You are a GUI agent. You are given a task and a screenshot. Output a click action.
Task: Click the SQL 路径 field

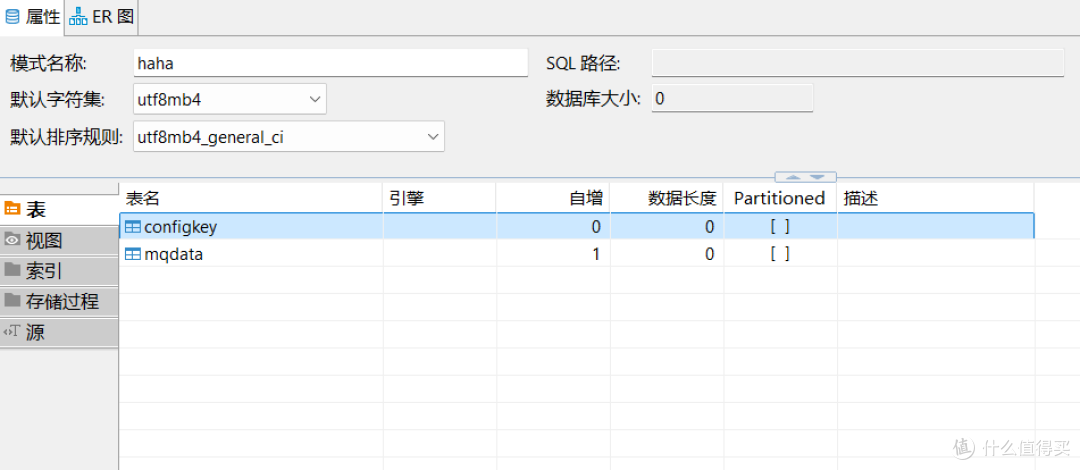(x=858, y=63)
